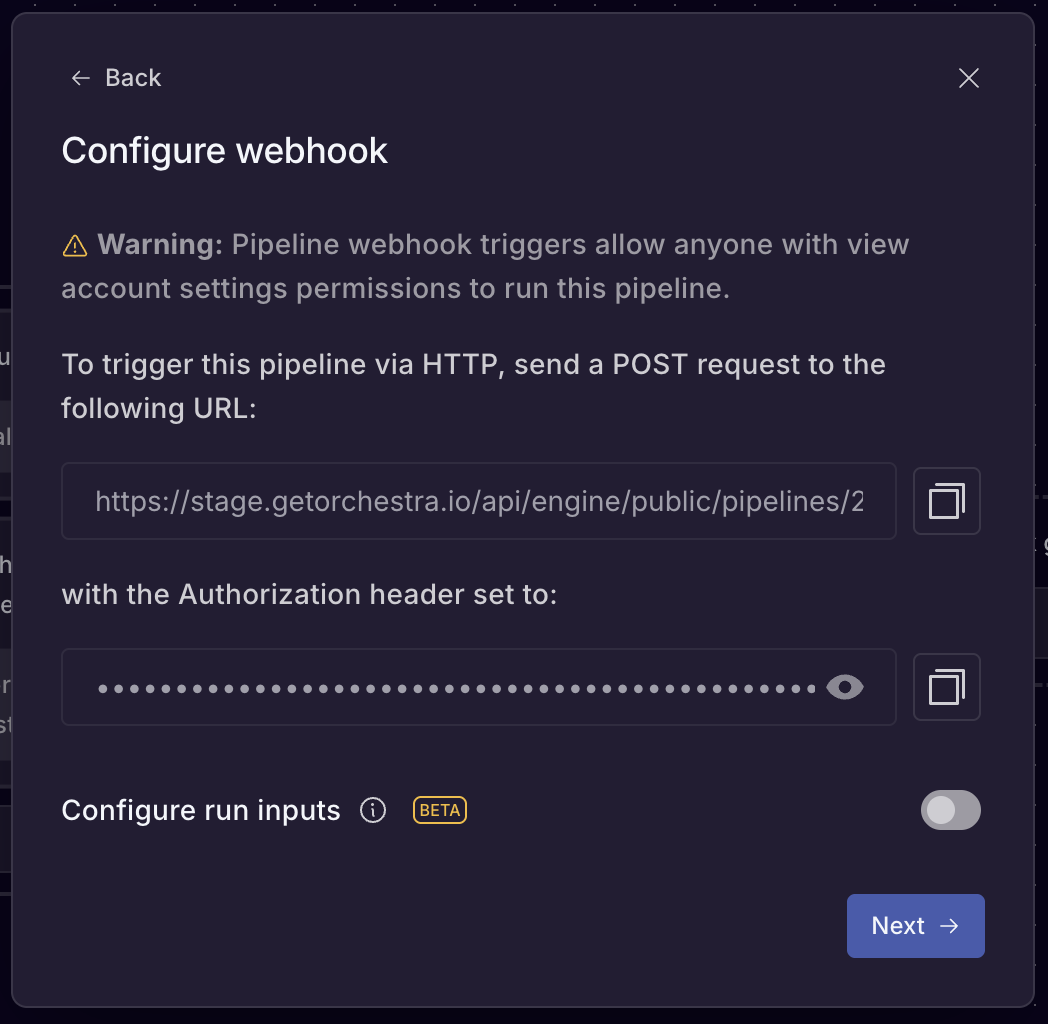Hide the Authorization token with the eye toggle
The width and height of the screenshot is (1048, 1024).
(x=846, y=687)
